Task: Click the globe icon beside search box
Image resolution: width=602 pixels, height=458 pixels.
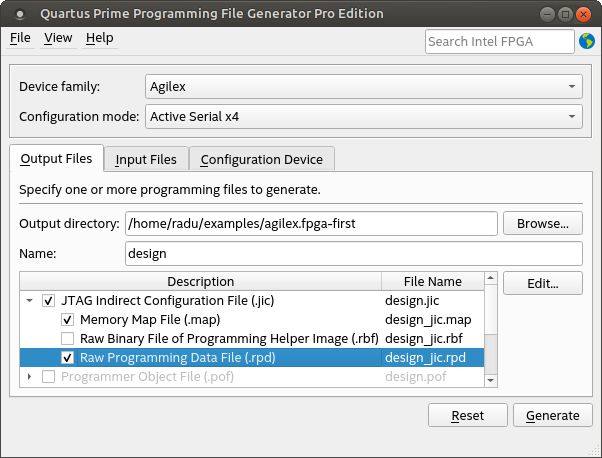Action: point(586,41)
